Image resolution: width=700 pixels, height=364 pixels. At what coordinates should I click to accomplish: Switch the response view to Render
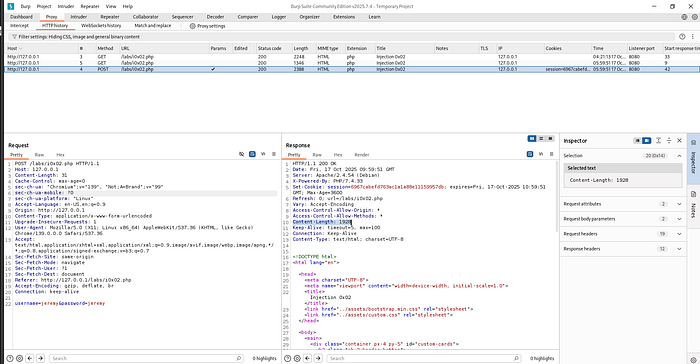[362, 155]
